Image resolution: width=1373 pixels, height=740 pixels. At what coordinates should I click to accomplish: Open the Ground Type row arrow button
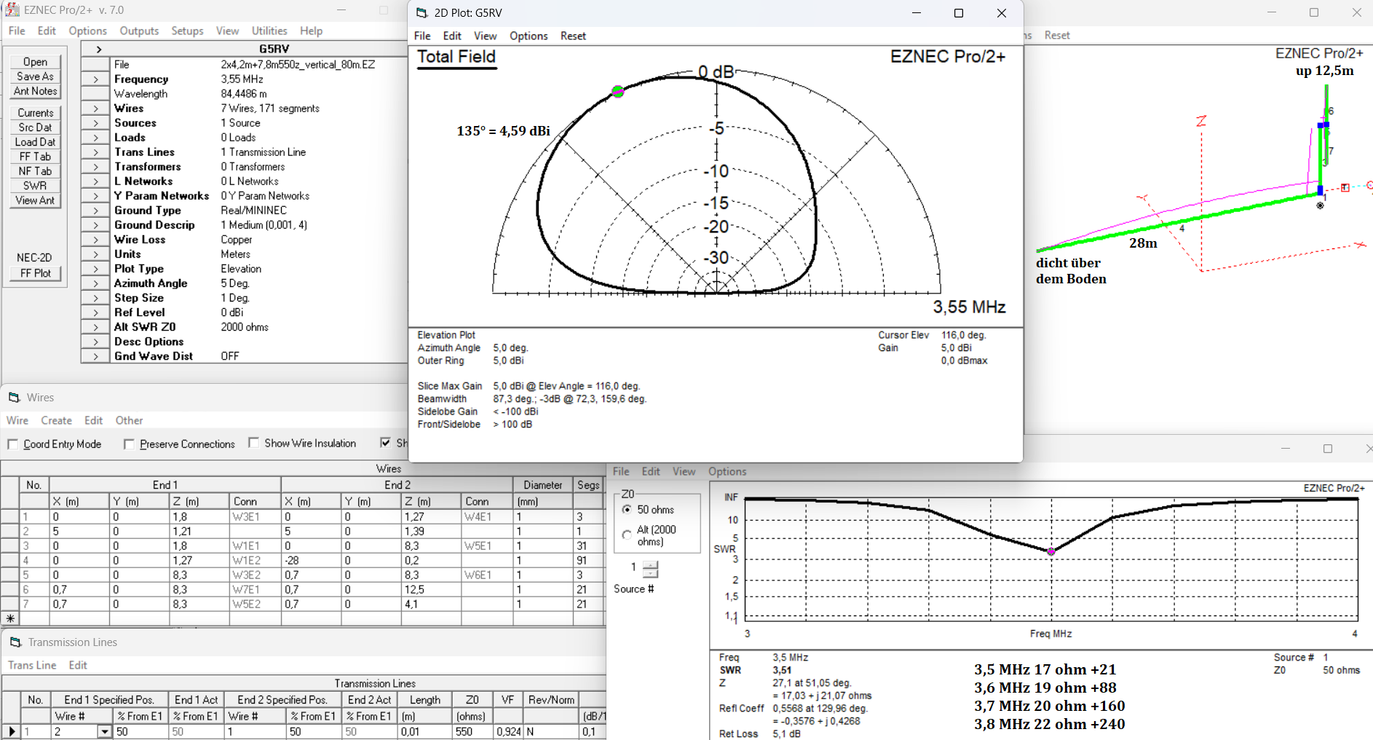coord(96,210)
